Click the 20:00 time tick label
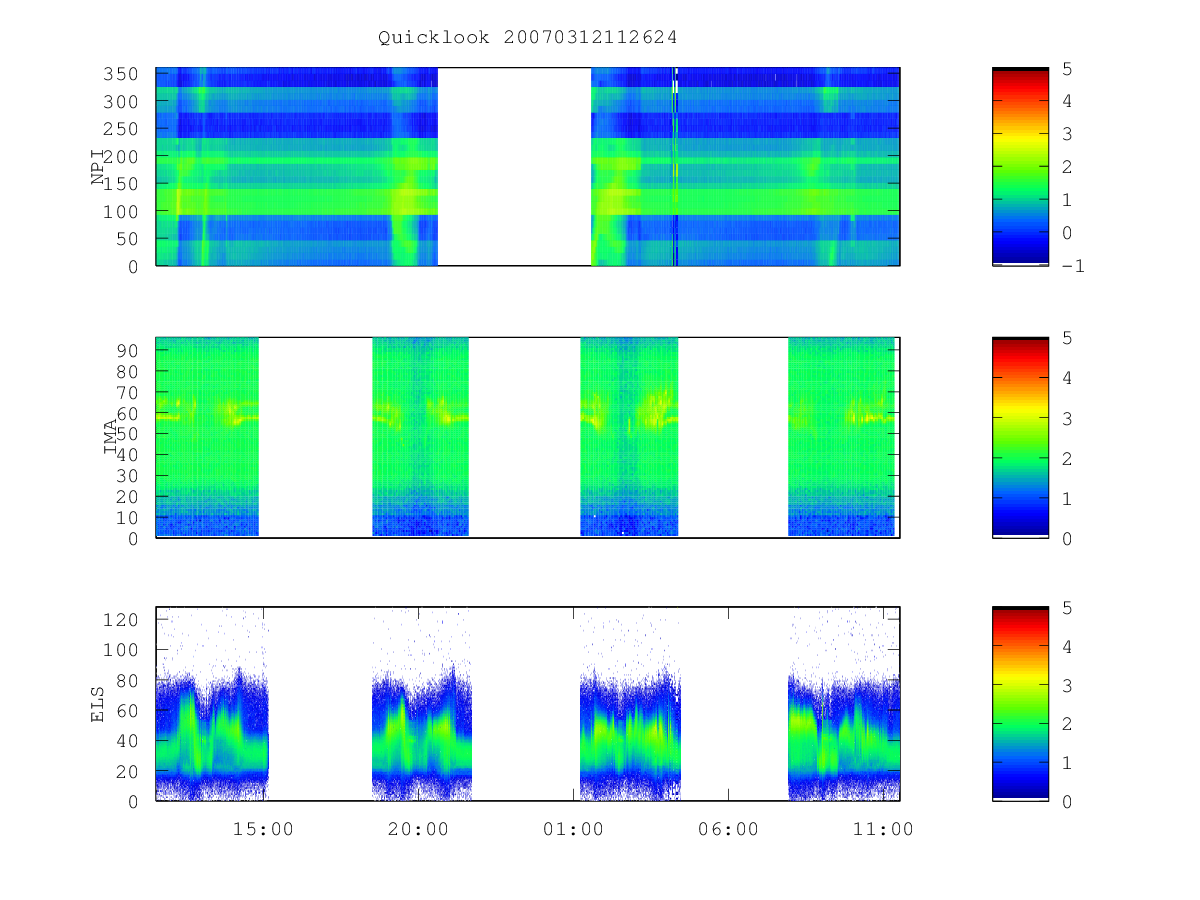Viewport: 1200px width, 900px height. click(418, 829)
